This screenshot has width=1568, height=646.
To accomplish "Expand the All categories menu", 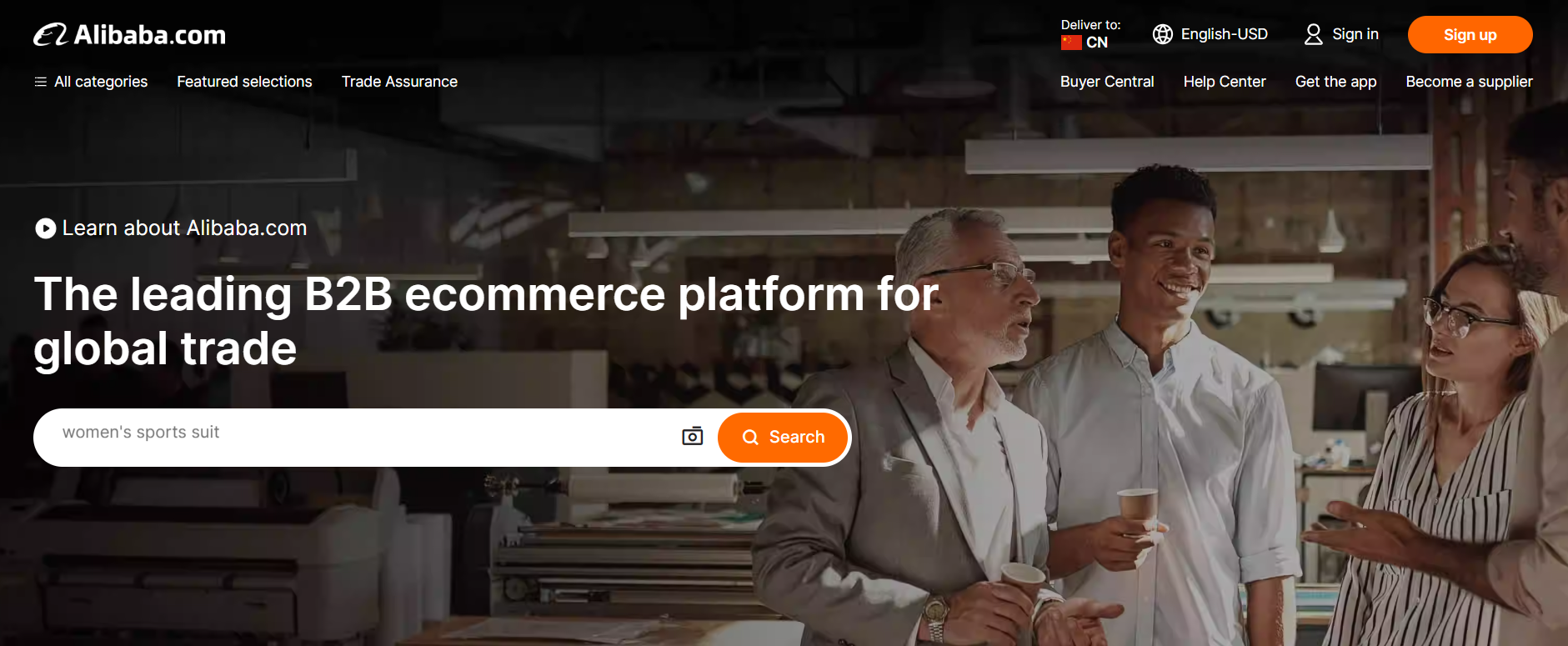I will click(x=91, y=82).
